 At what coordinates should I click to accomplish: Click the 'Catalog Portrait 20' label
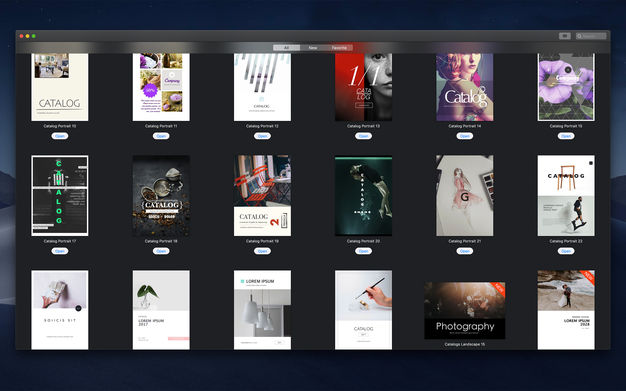point(363,241)
